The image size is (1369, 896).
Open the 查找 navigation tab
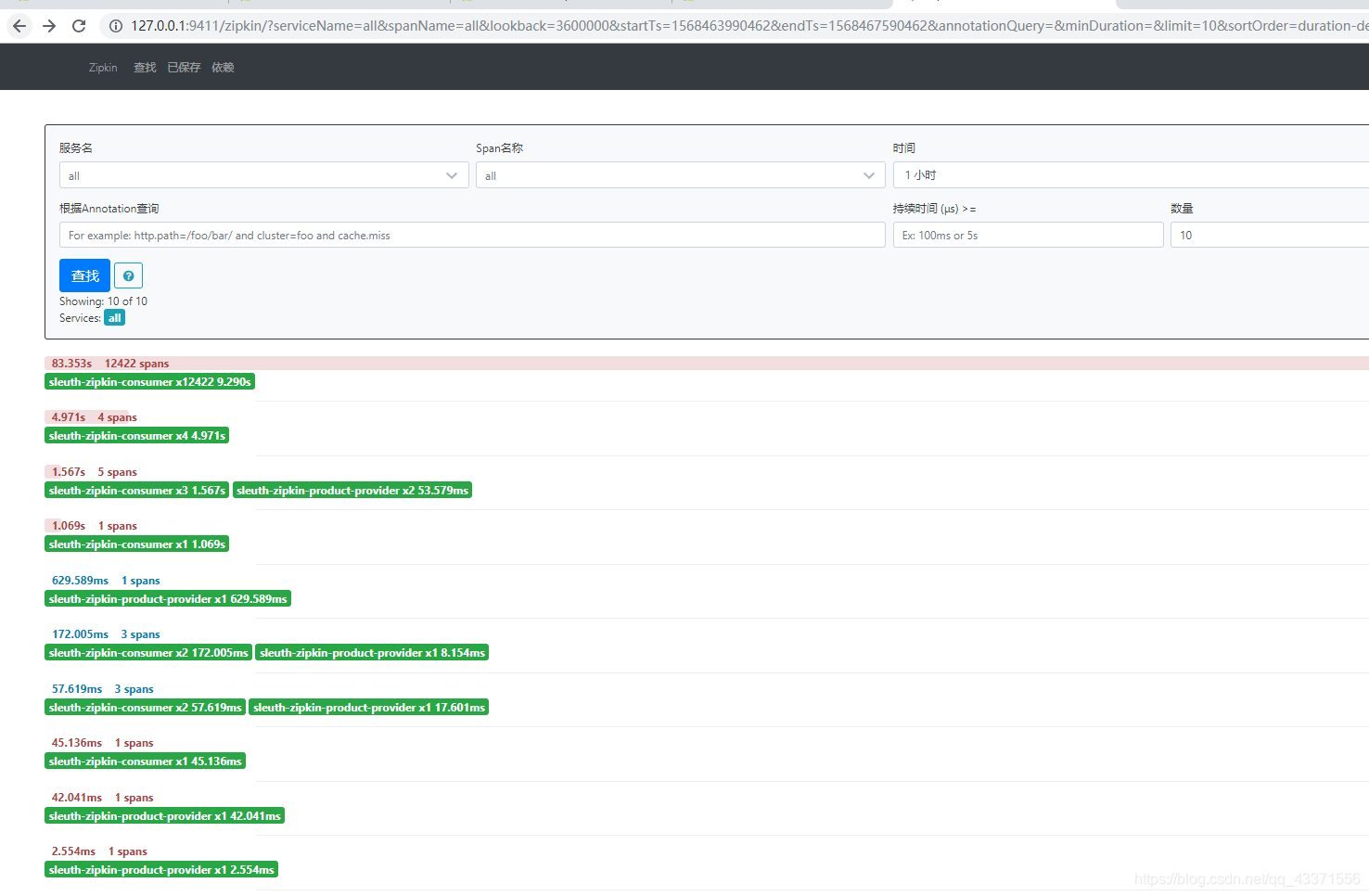pyautogui.click(x=145, y=68)
